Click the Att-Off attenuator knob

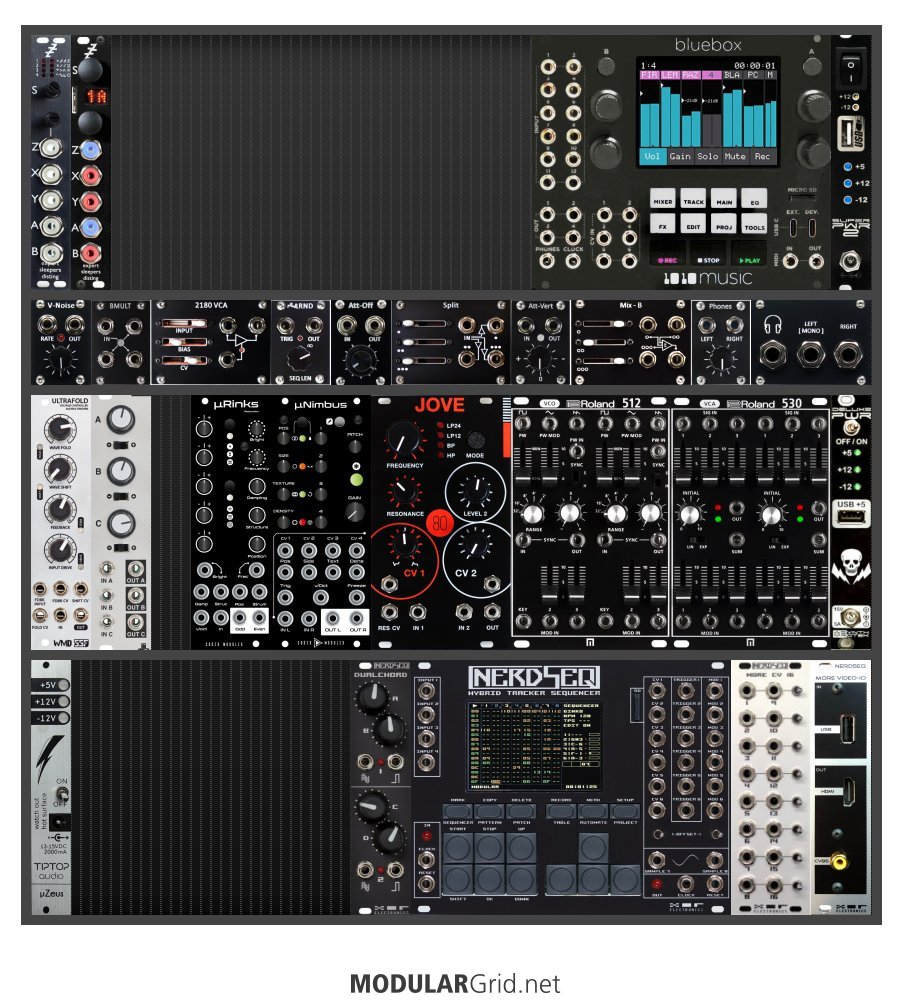coord(361,360)
